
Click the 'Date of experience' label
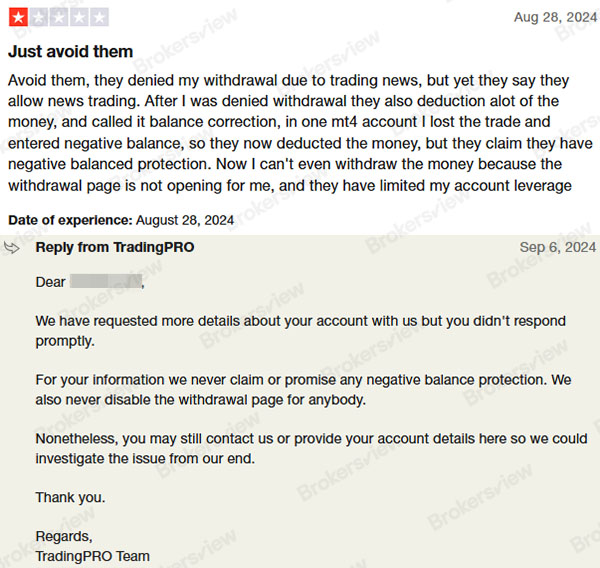pyautogui.click(x=69, y=220)
